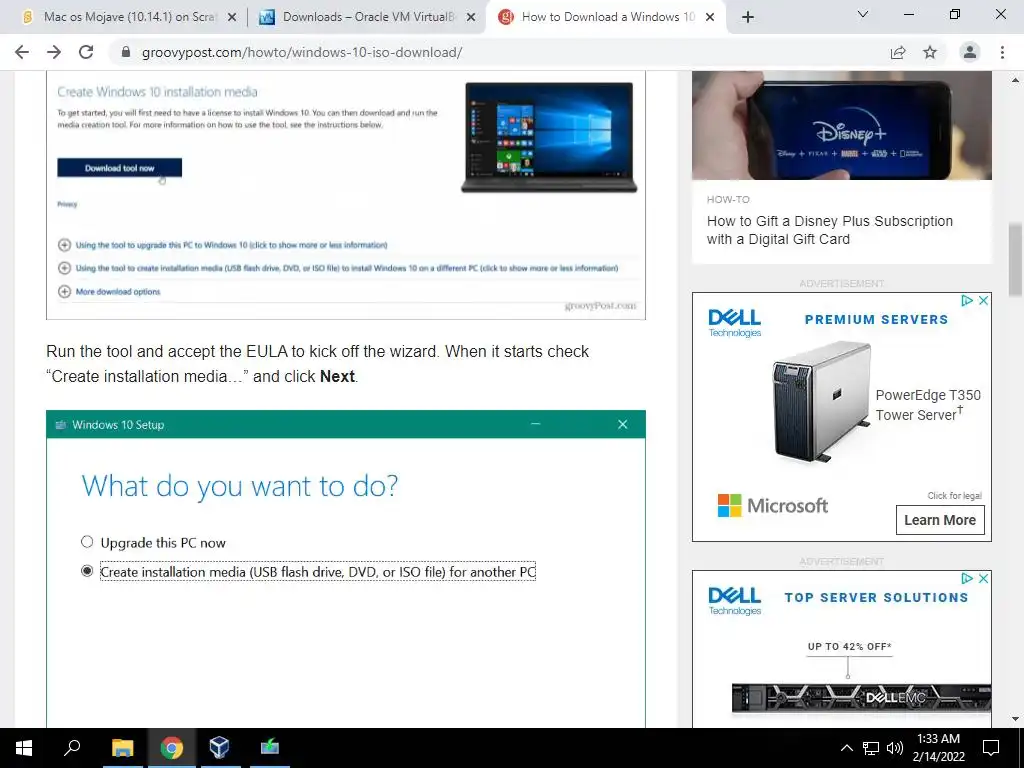
Task: Select the How to Download a Windows 10 tab
Action: [607, 18]
